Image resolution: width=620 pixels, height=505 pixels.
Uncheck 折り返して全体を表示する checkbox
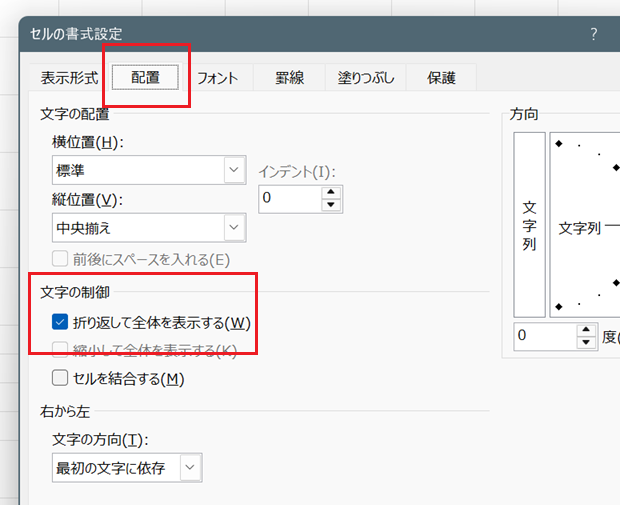pos(59,322)
